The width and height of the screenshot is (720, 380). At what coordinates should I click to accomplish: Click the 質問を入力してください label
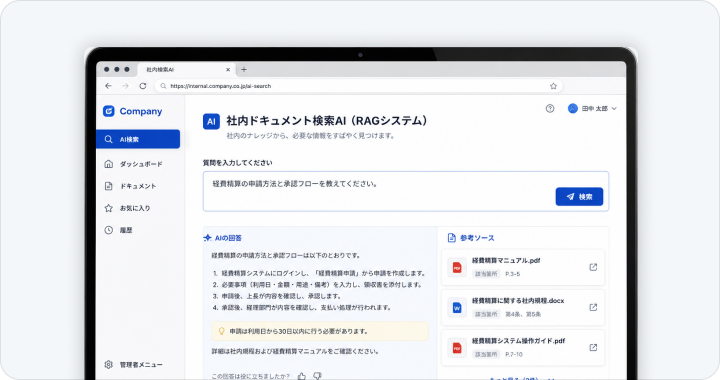click(237, 163)
